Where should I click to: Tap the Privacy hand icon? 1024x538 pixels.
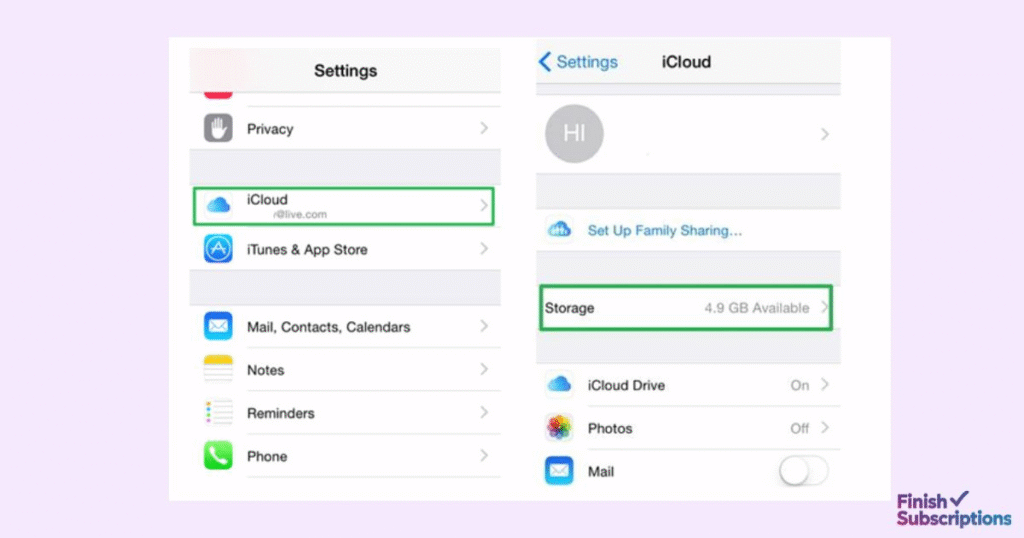pos(218,128)
